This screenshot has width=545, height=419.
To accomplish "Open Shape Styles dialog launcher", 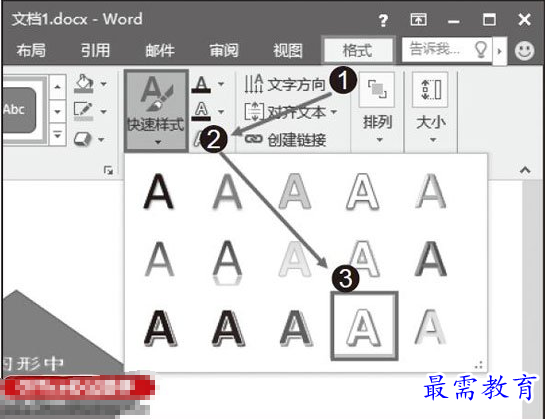I will (108, 170).
